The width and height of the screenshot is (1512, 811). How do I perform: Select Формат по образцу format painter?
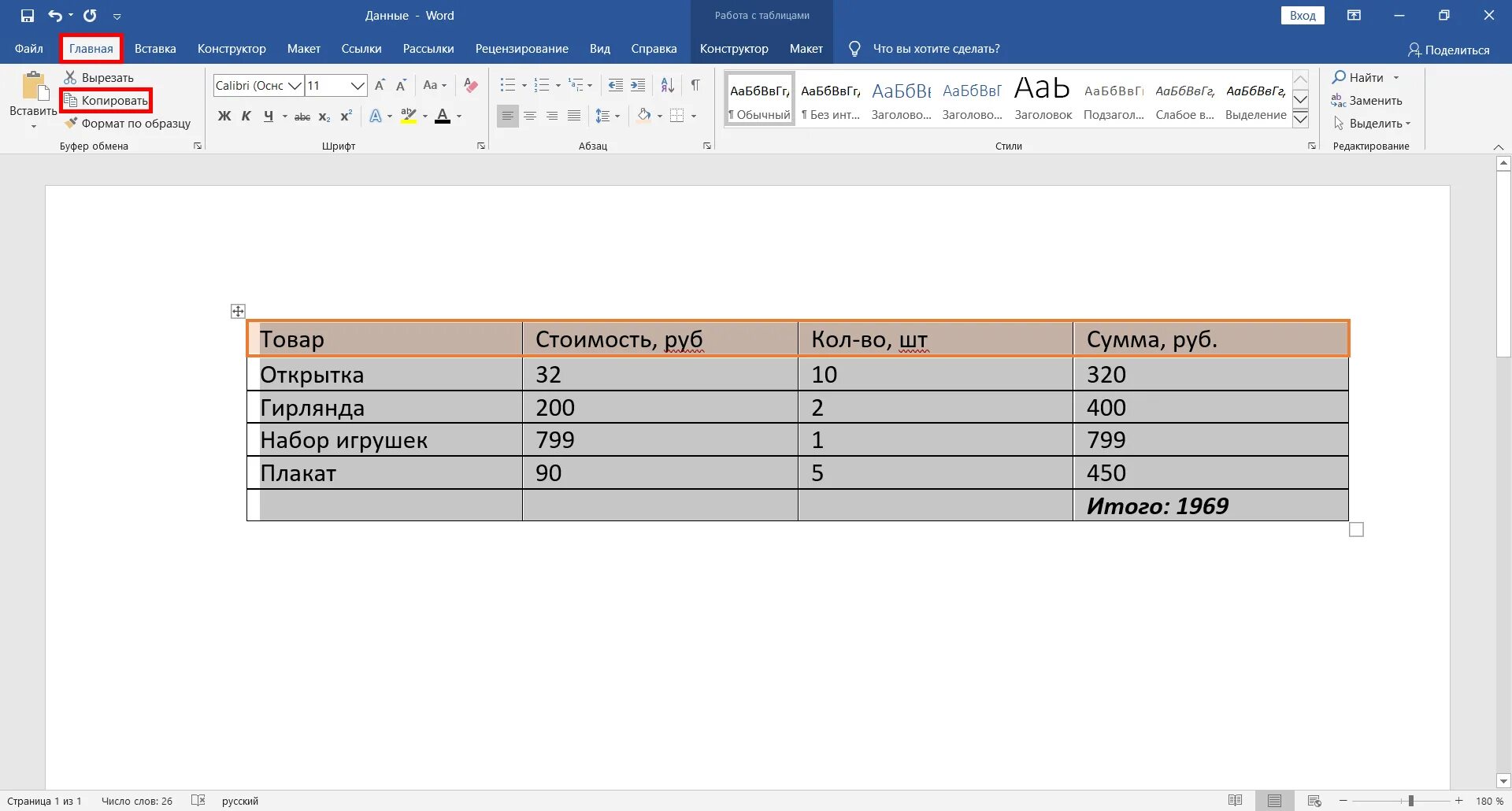click(128, 123)
